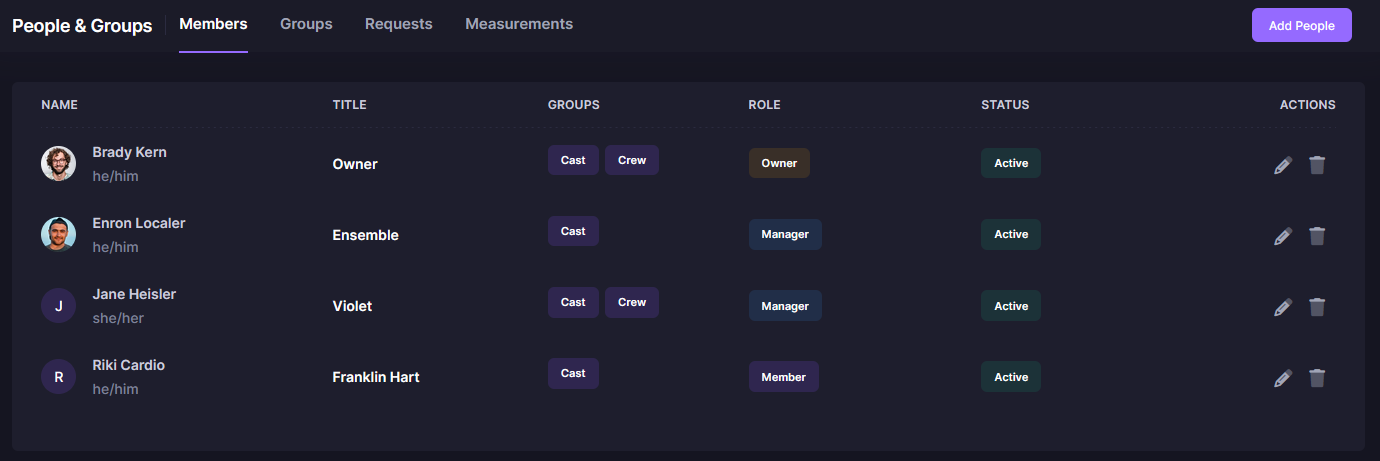
Task: Open the Requests tab
Action: 398,24
